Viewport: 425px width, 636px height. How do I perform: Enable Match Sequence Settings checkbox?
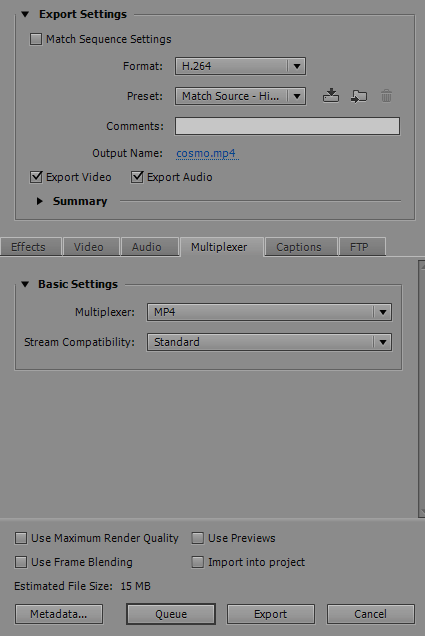[x=36, y=39]
